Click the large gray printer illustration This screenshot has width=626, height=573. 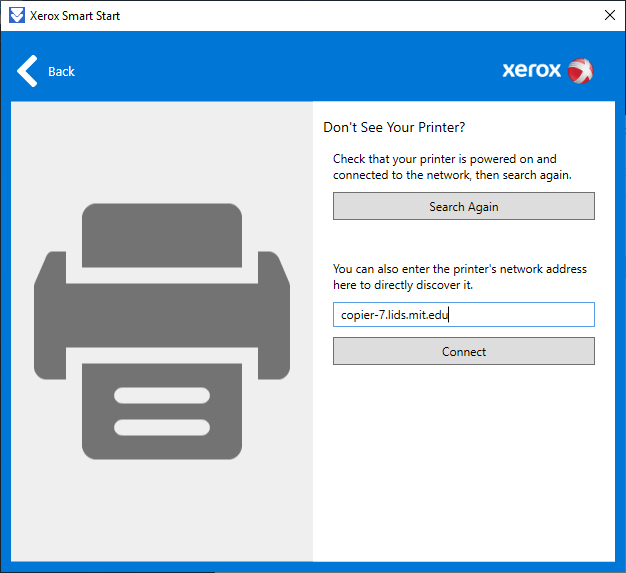[x=162, y=331]
